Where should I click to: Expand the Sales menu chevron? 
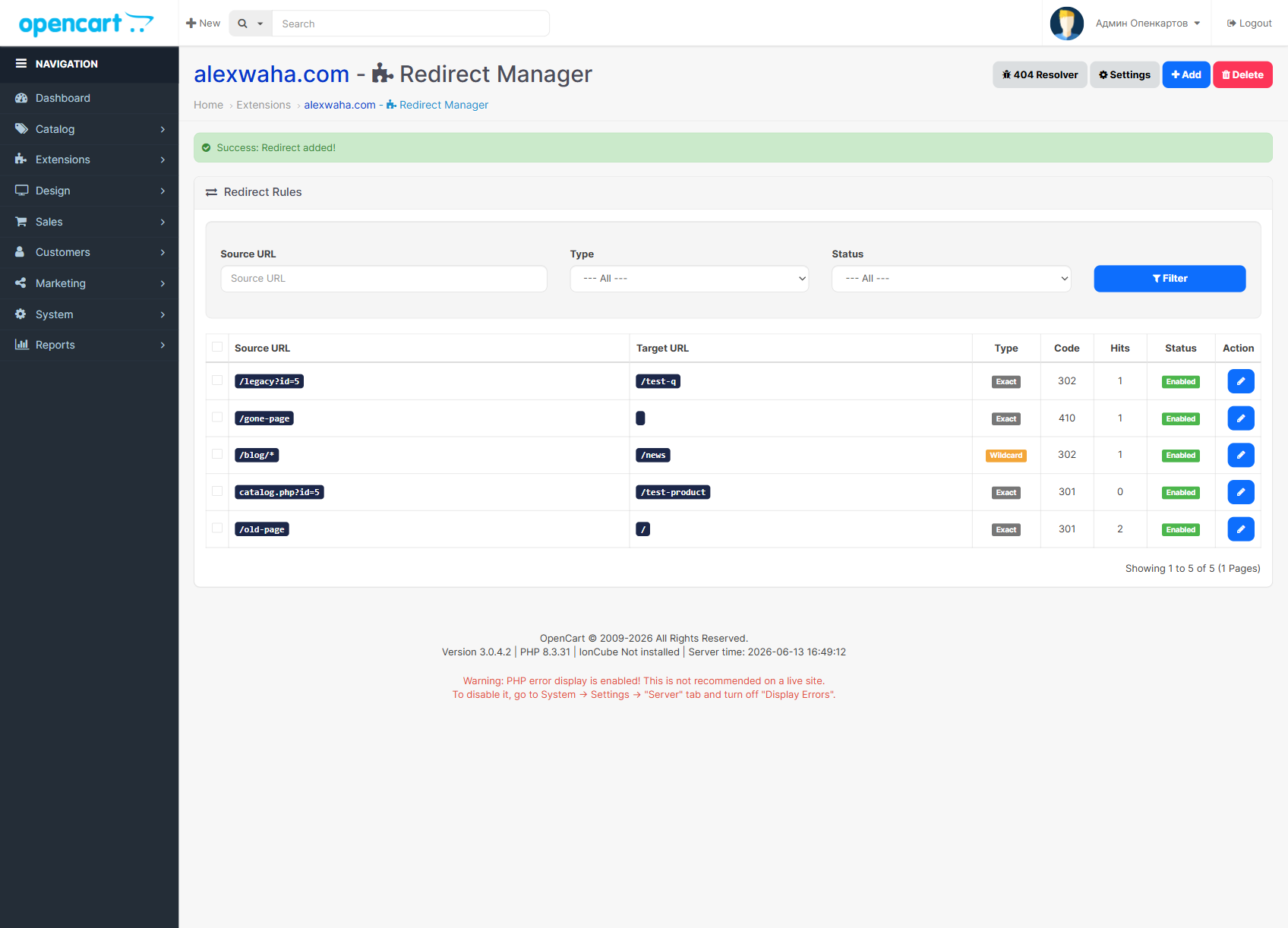click(163, 222)
